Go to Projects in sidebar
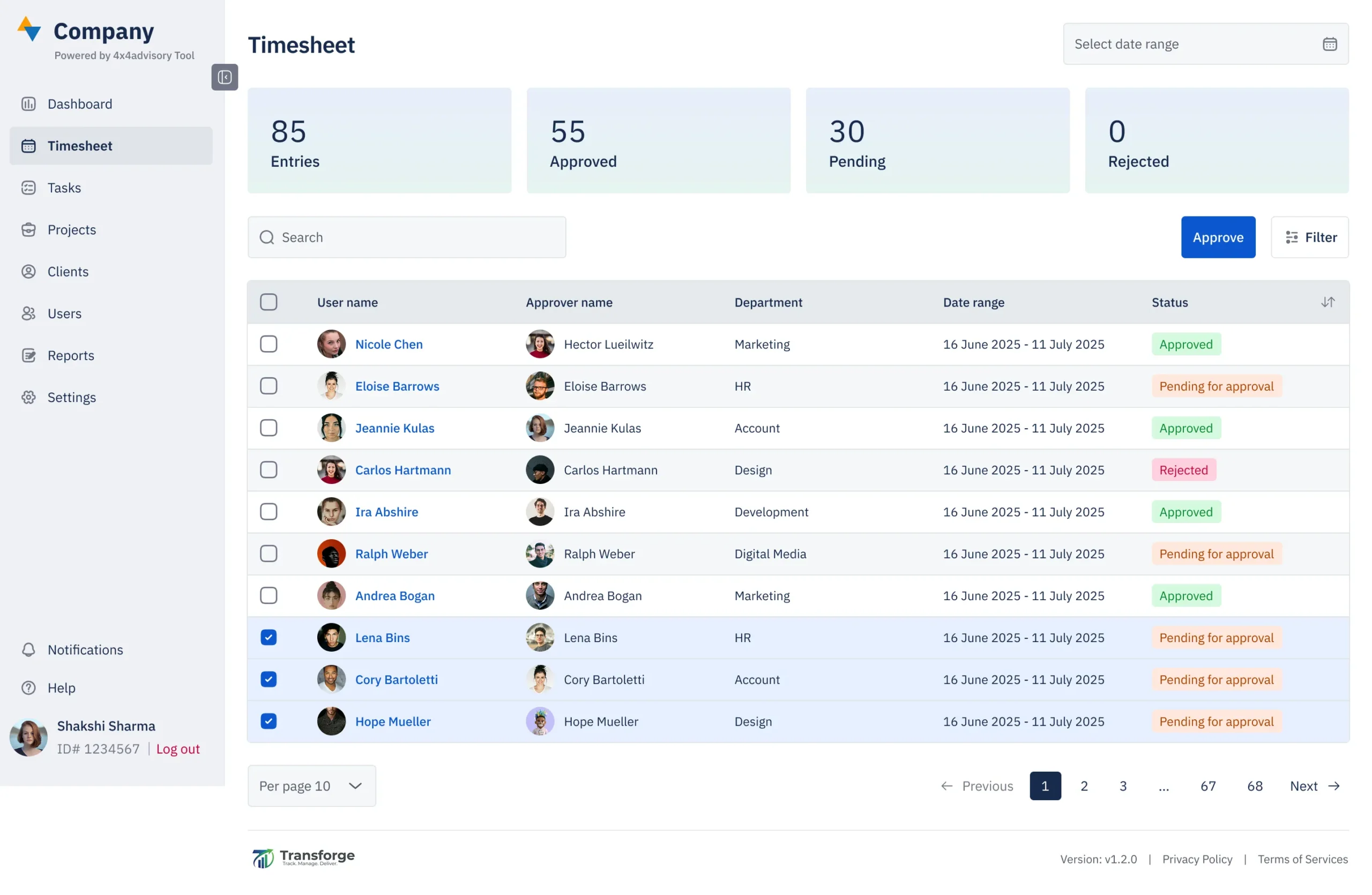The width and height of the screenshot is (1372, 895). (x=72, y=230)
